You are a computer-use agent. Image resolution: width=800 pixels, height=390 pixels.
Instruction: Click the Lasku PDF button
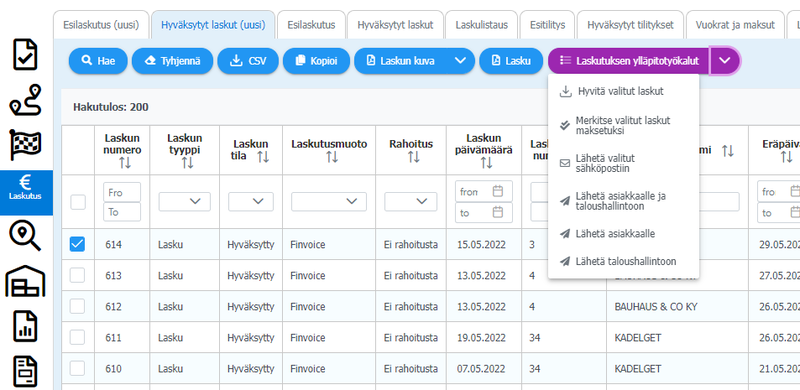click(x=511, y=61)
